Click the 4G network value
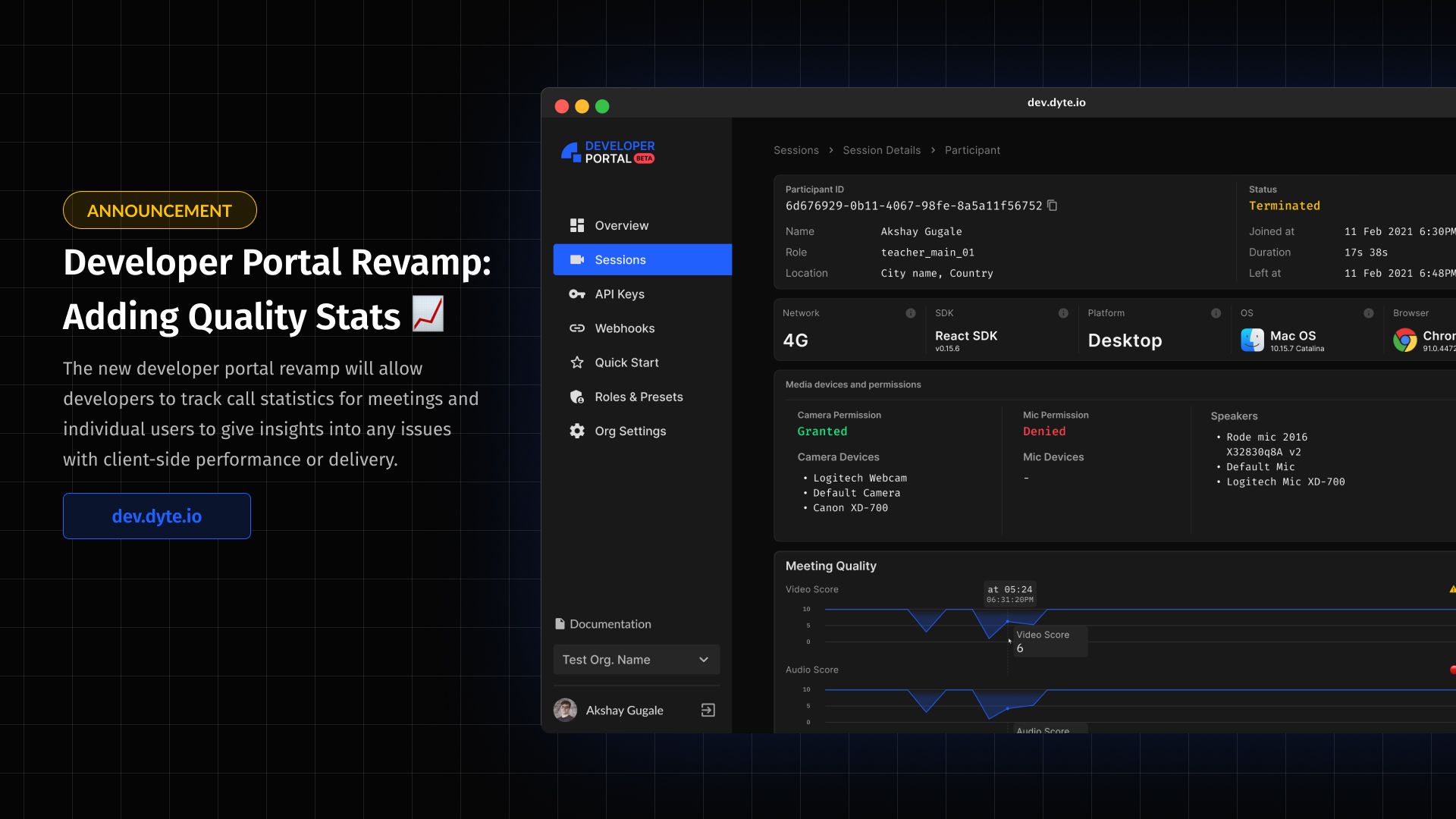This screenshot has width=1456, height=819. (x=795, y=340)
